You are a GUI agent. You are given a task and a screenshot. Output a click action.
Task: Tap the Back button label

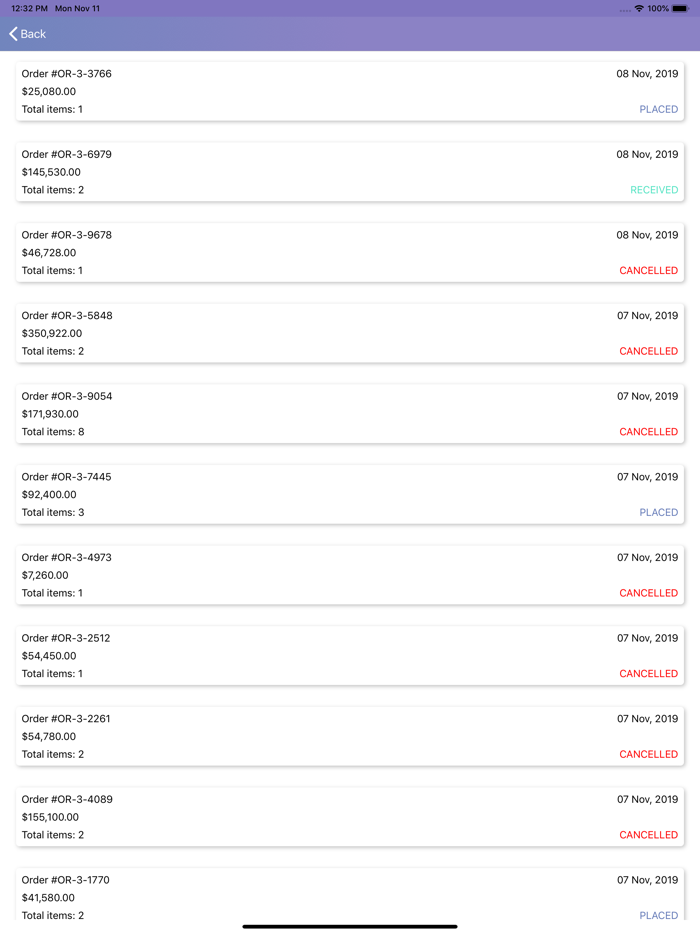click(x=34, y=34)
